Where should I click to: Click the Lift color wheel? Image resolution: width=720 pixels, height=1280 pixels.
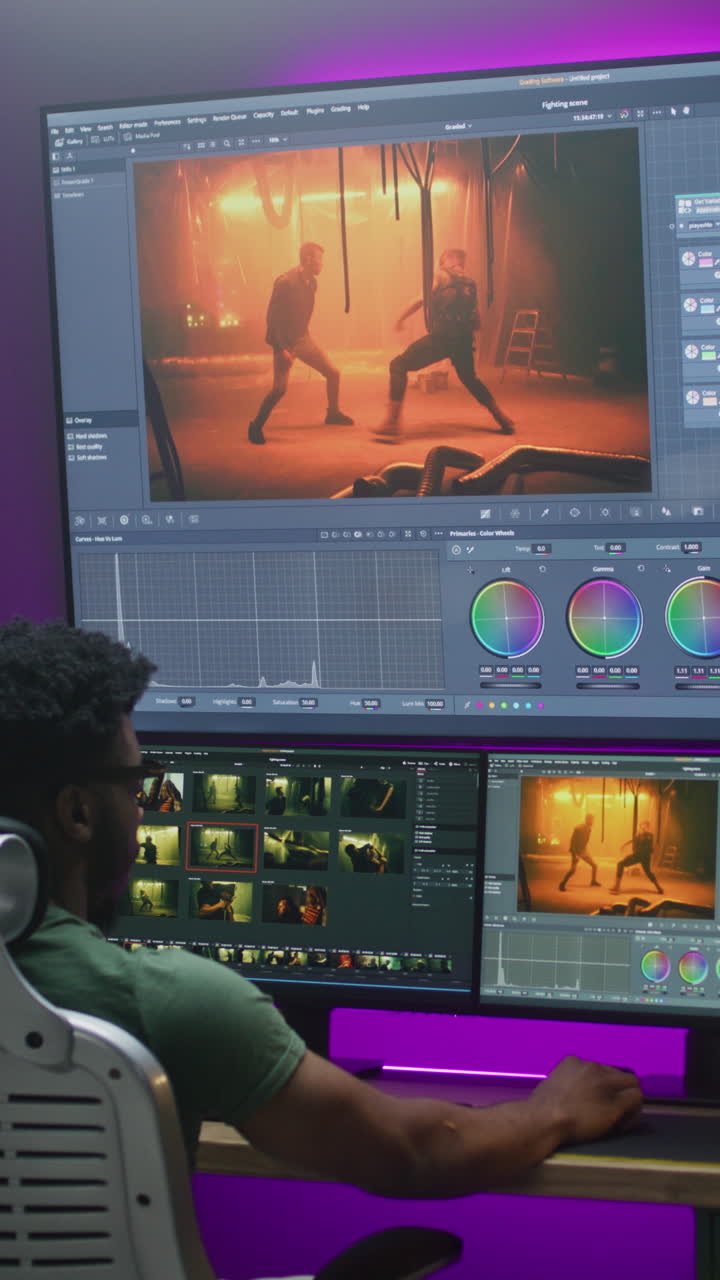click(507, 618)
